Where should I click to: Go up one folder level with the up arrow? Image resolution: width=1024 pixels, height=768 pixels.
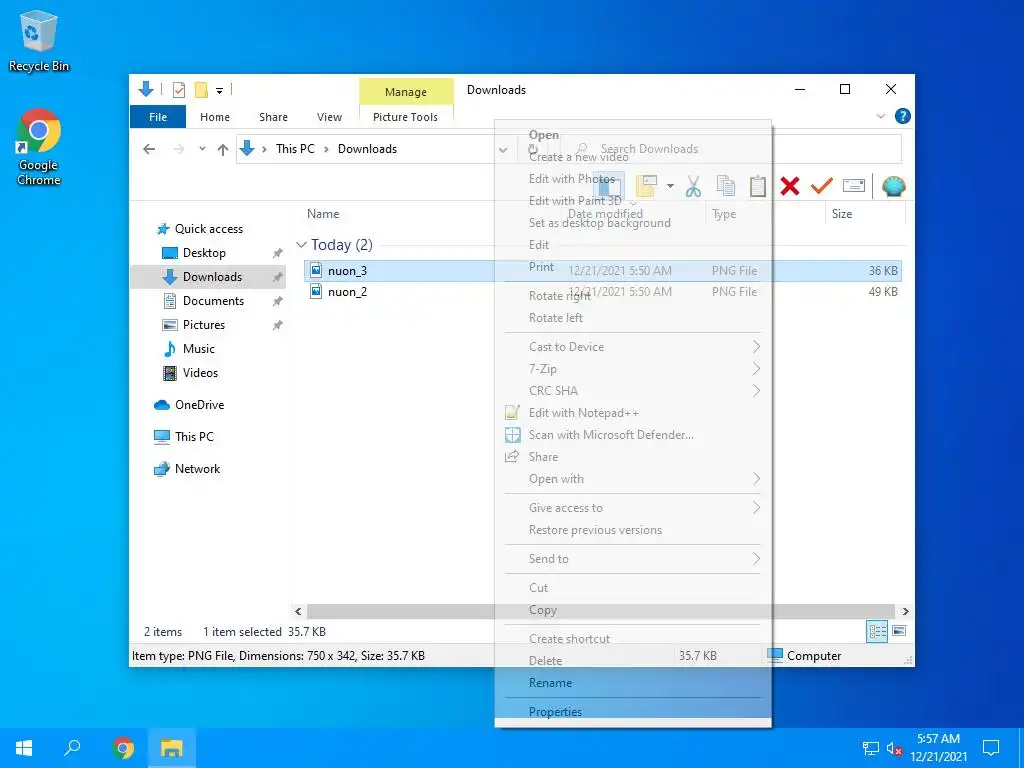pyautogui.click(x=223, y=150)
